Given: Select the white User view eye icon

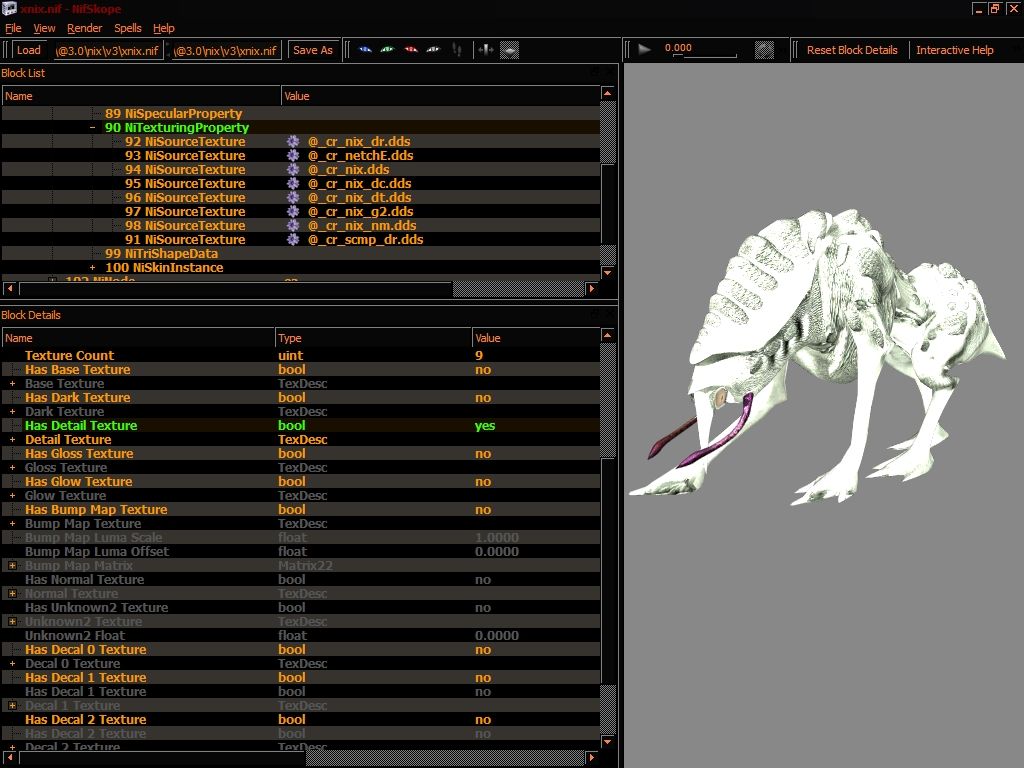Looking at the screenshot, I should (x=433, y=50).
